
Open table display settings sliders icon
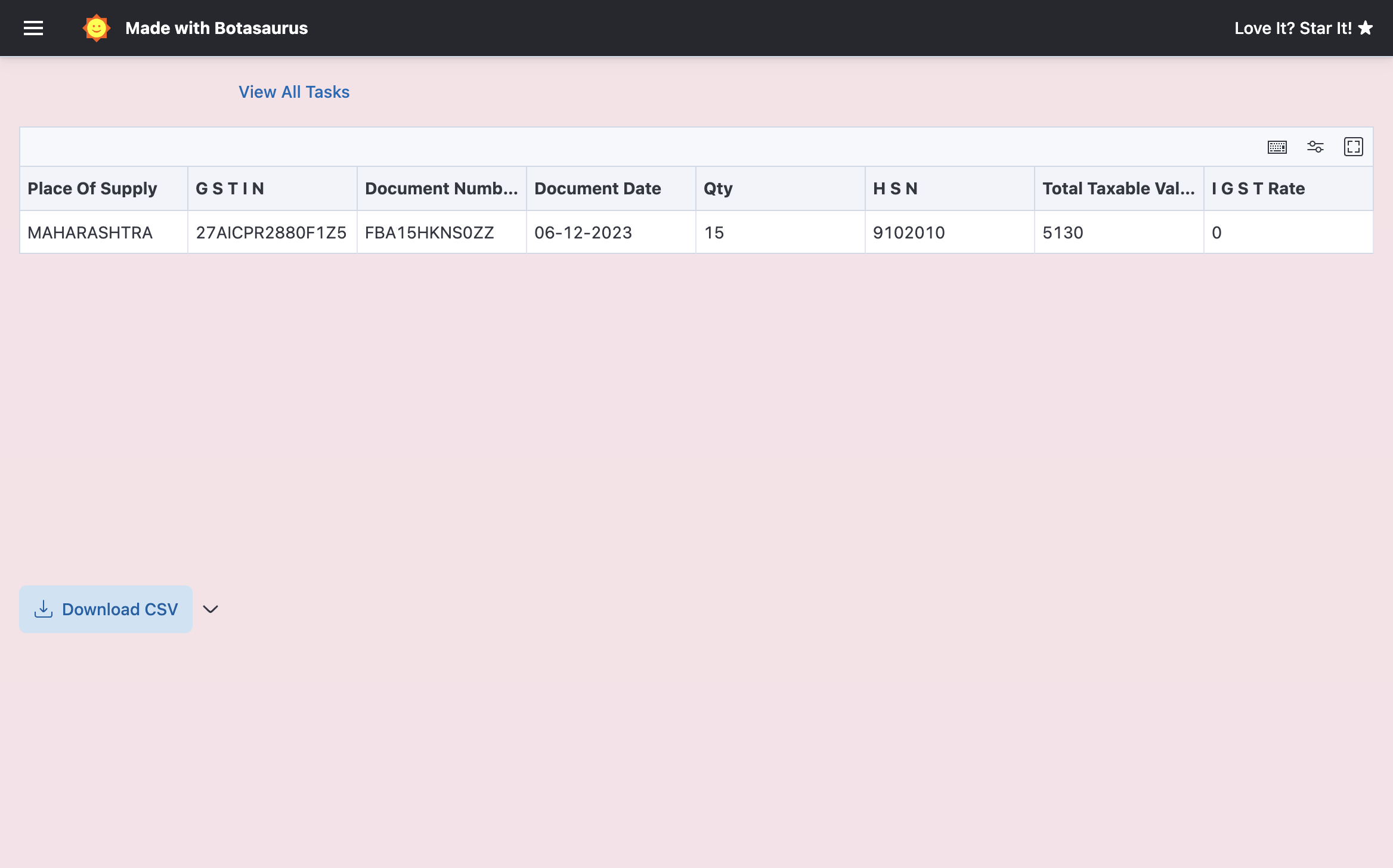1315,147
